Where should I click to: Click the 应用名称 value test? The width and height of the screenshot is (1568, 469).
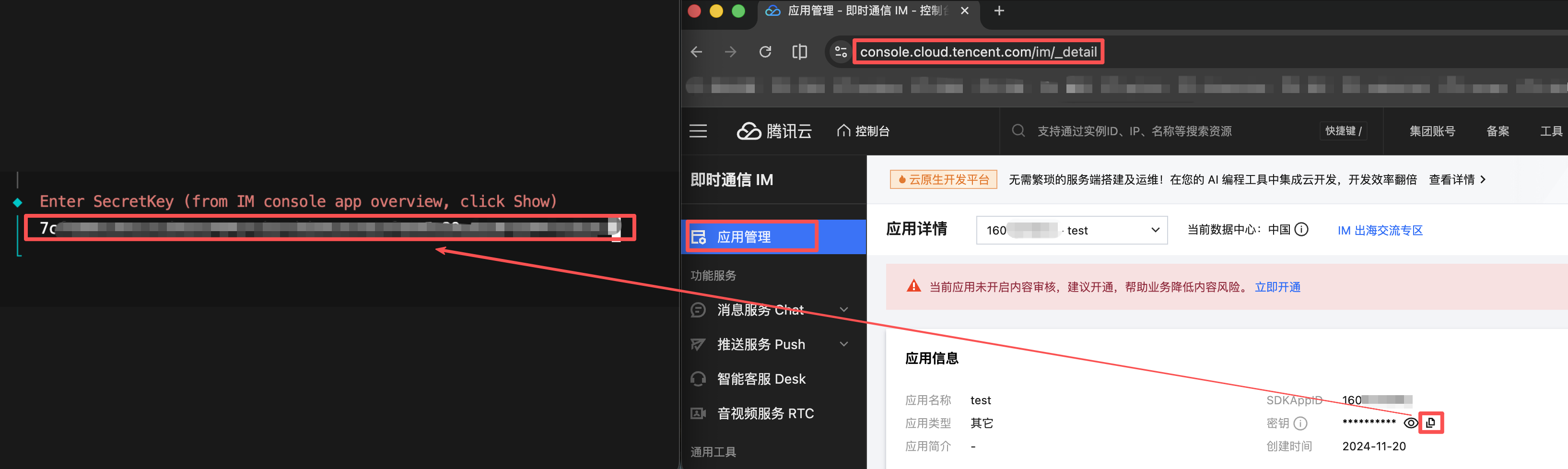980,400
